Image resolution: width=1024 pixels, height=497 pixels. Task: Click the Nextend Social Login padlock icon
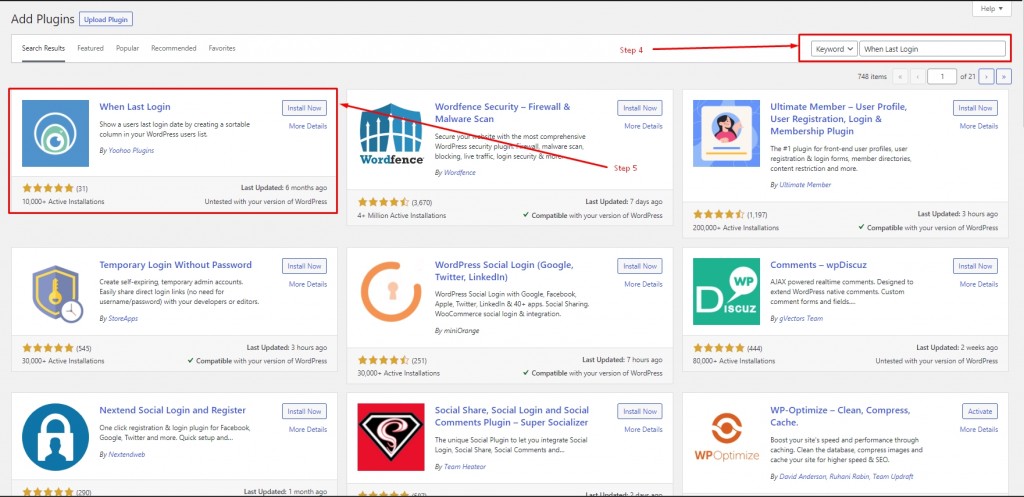56,437
